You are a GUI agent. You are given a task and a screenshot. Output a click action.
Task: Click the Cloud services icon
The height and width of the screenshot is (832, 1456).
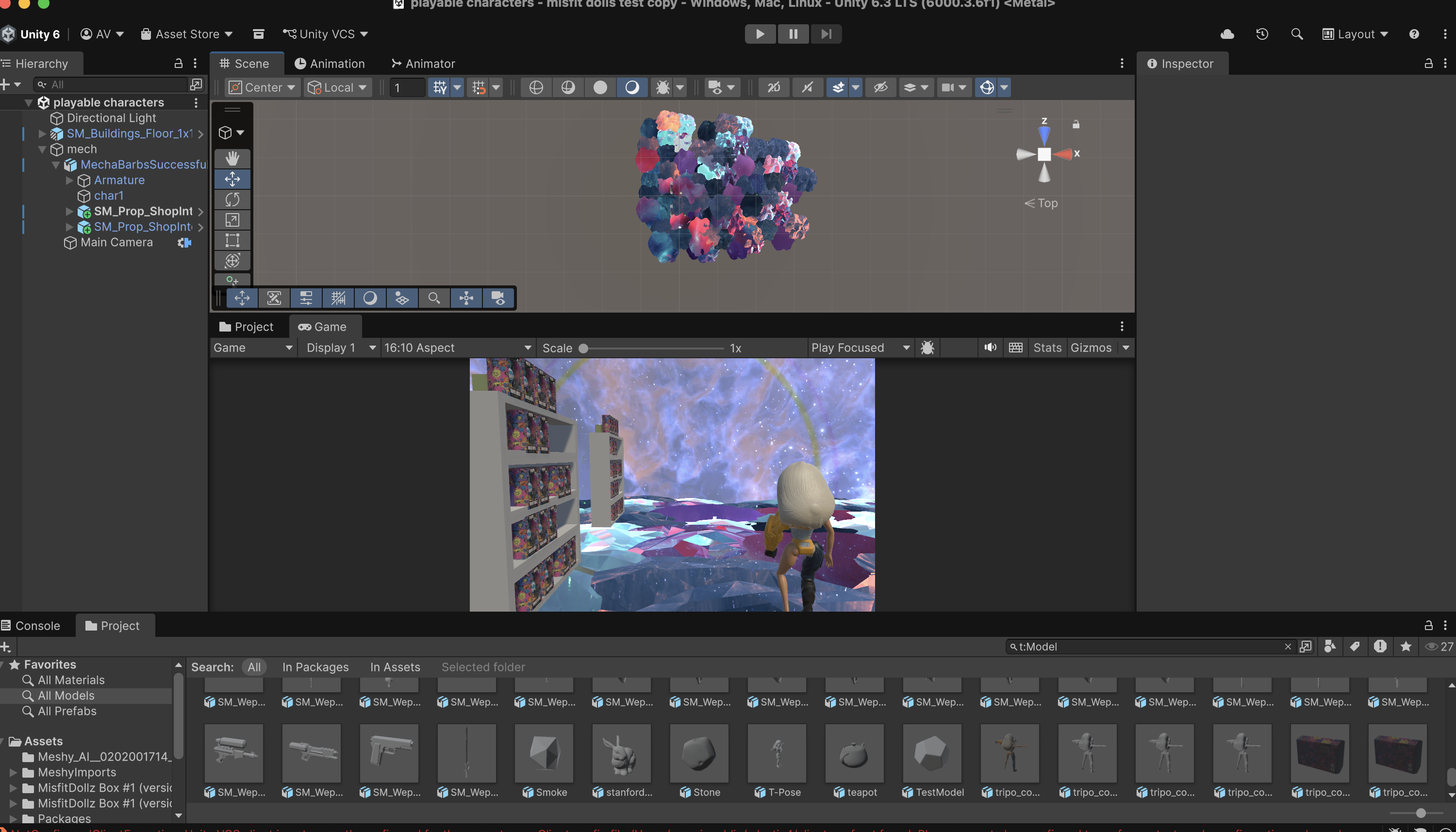click(1227, 33)
